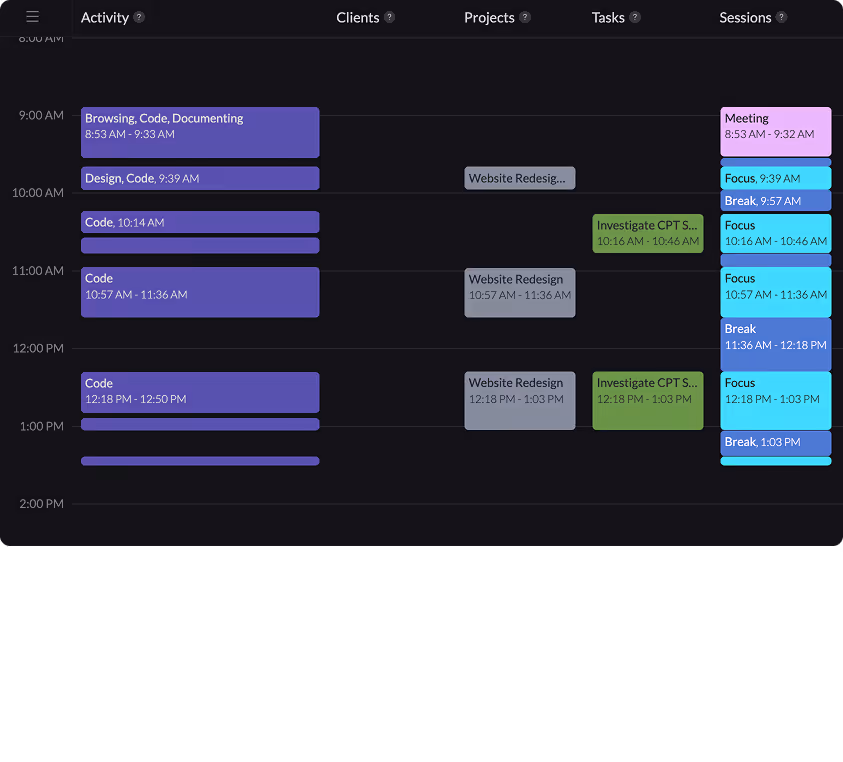Click the Activity help question icon
This screenshot has width=843, height=762.
(139, 17)
